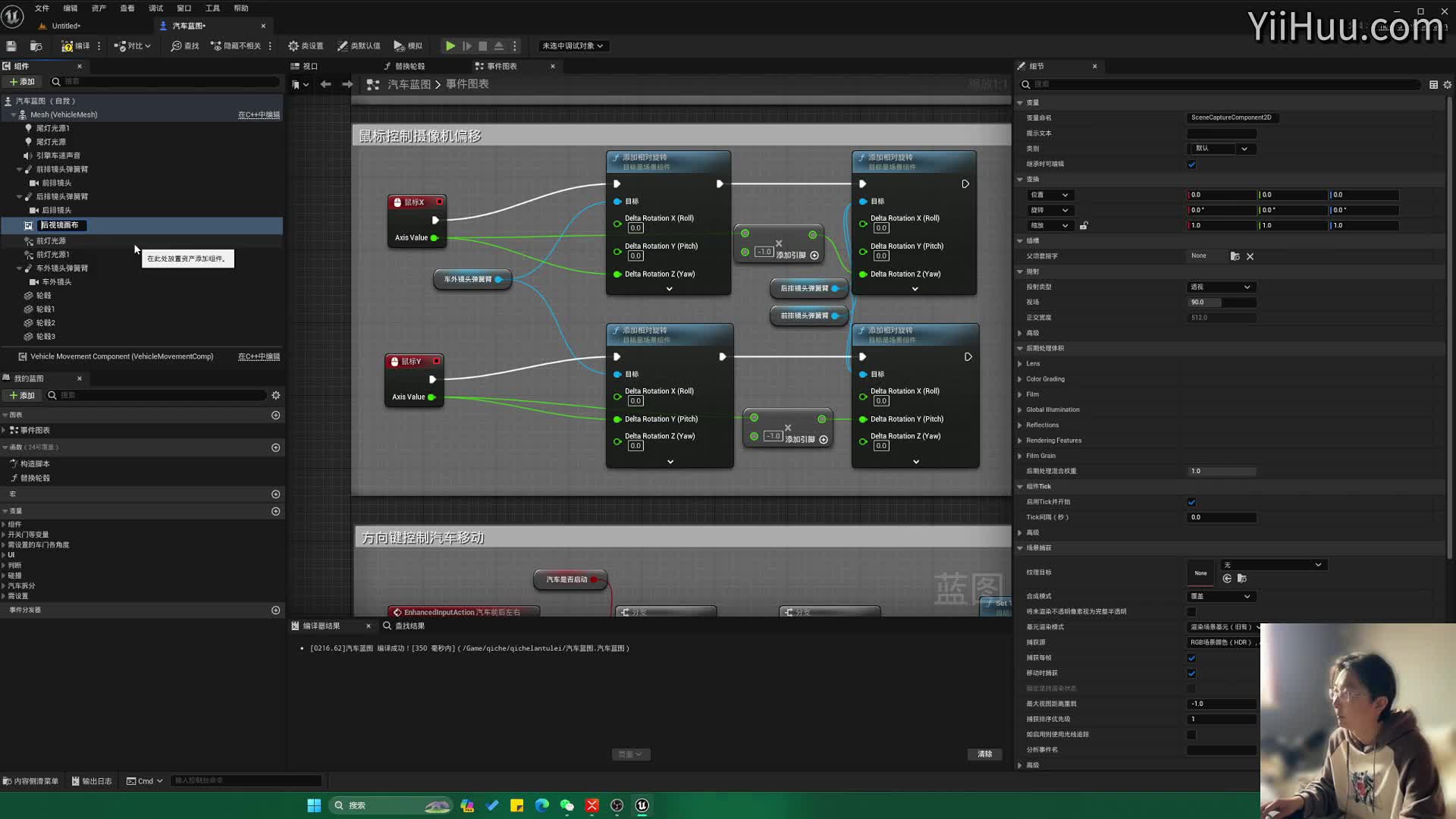1456x819 pixels.
Task: Click the Unreal Engine logo icon
Action: [13, 15]
